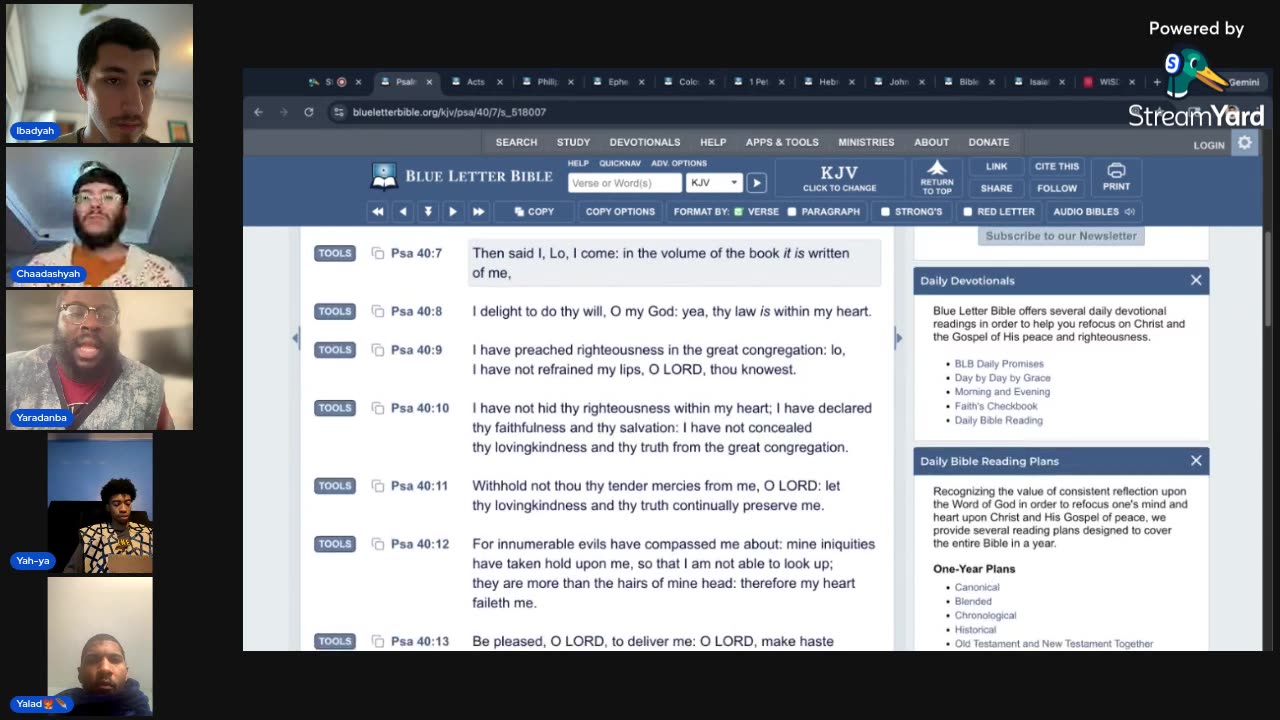Open the site settings gear icon

tap(1245, 143)
